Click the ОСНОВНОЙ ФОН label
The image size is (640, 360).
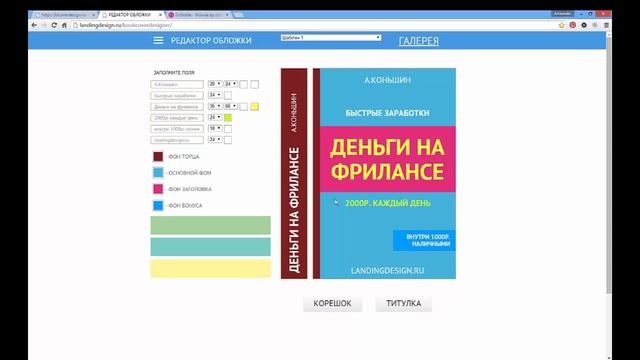click(x=189, y=173)
